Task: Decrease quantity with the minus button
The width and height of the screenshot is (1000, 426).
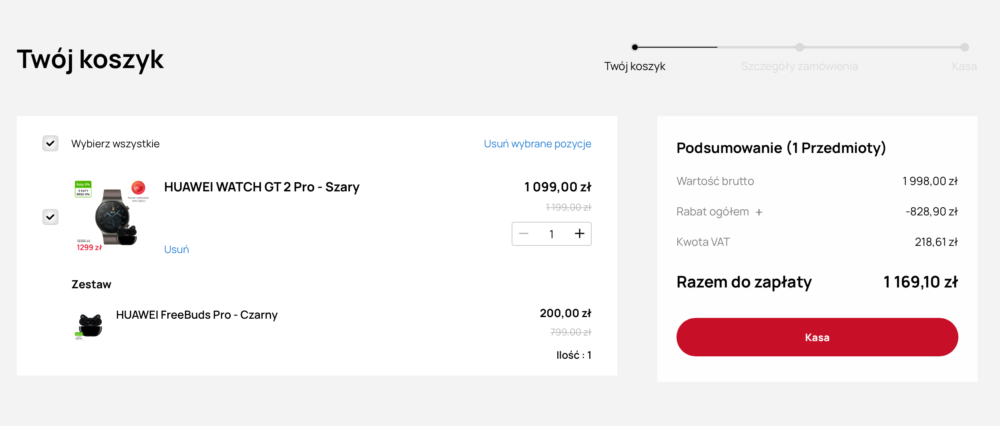Action: click(524, 234)
